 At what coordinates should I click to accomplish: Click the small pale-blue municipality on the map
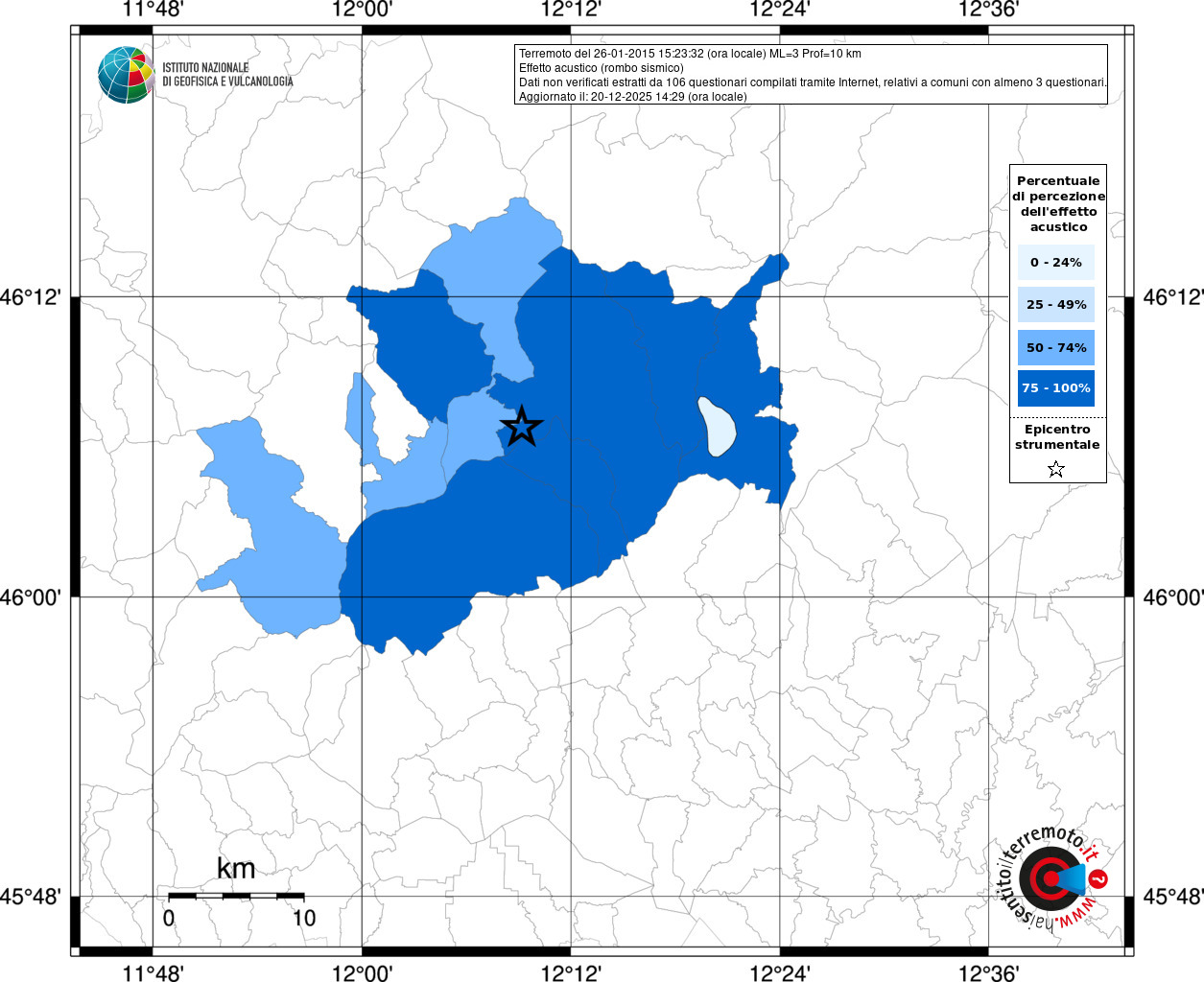click(x=716, y=427)
